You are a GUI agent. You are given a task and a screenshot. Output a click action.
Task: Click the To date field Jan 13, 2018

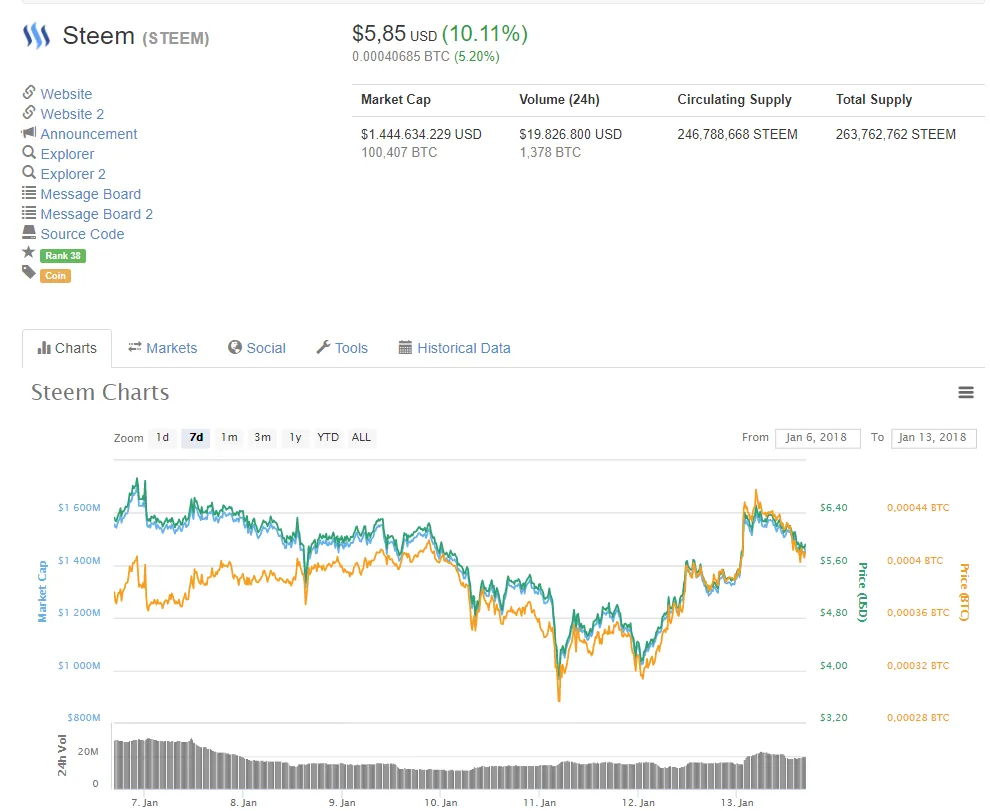click(x=933, y=438)
